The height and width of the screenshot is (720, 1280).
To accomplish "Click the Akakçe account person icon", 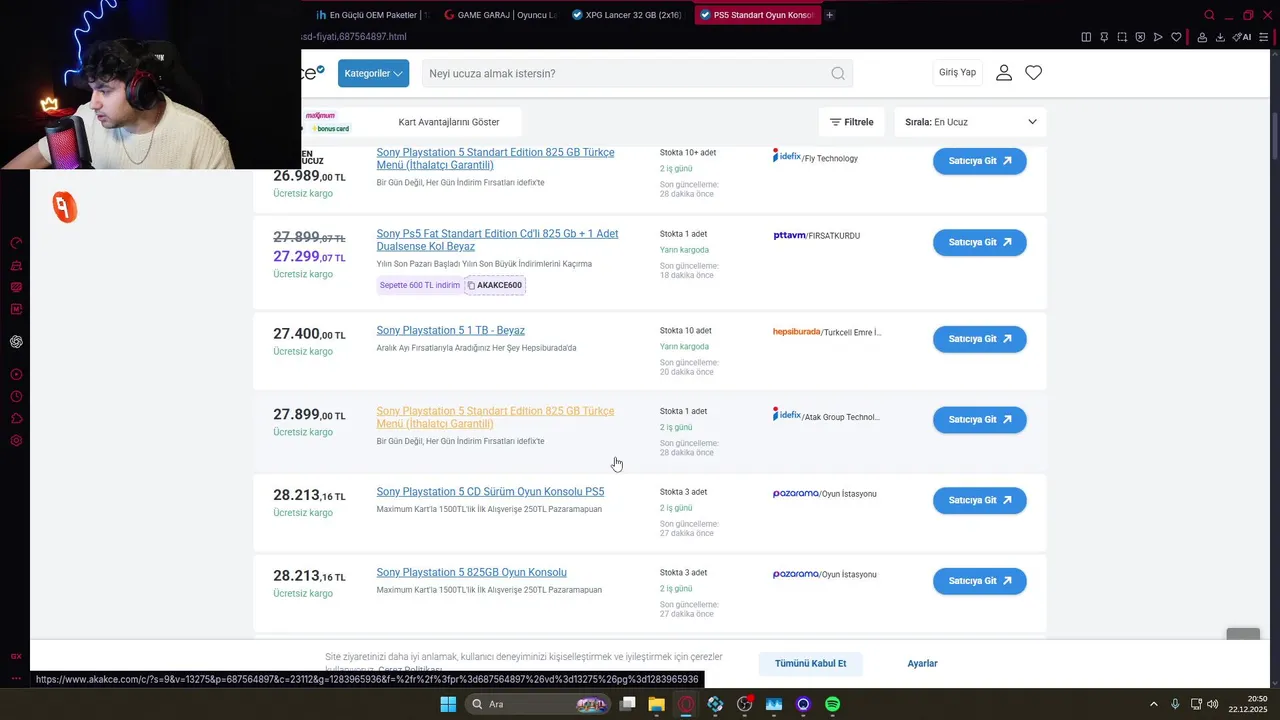I will click(x=1004, y=73).
